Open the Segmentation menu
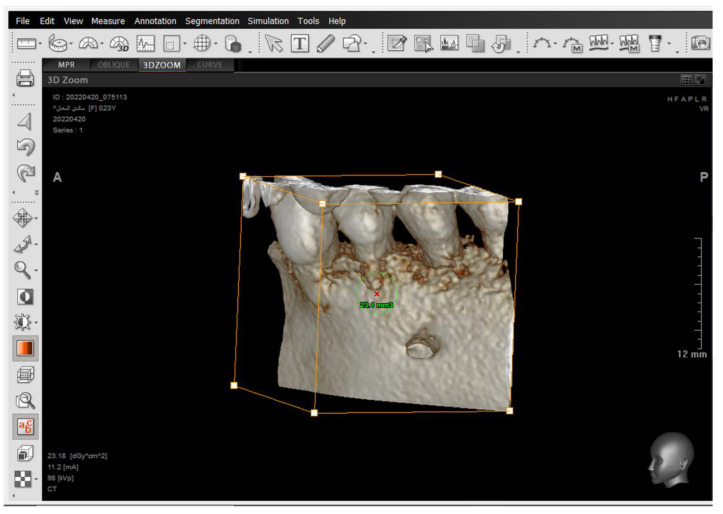 [x=212, y=21]
